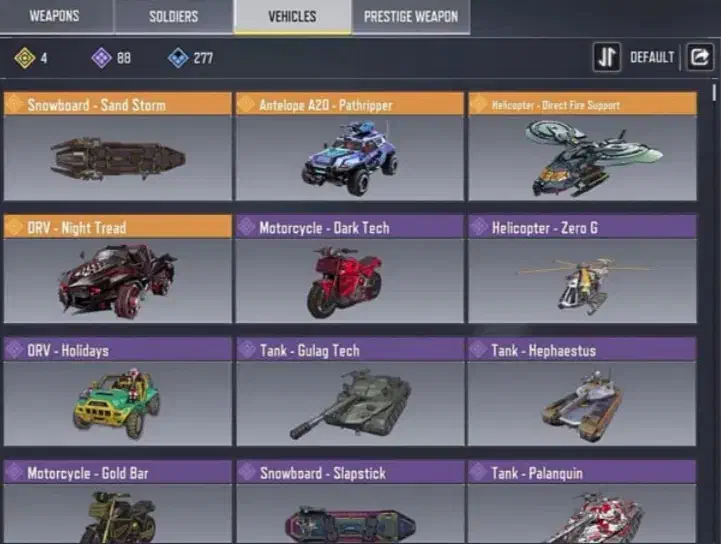Select the Antelope A20 Pathripper vehicle
The width and height of the screenshot is (721, 544).
pyautogui.click(x=349, y=146)
